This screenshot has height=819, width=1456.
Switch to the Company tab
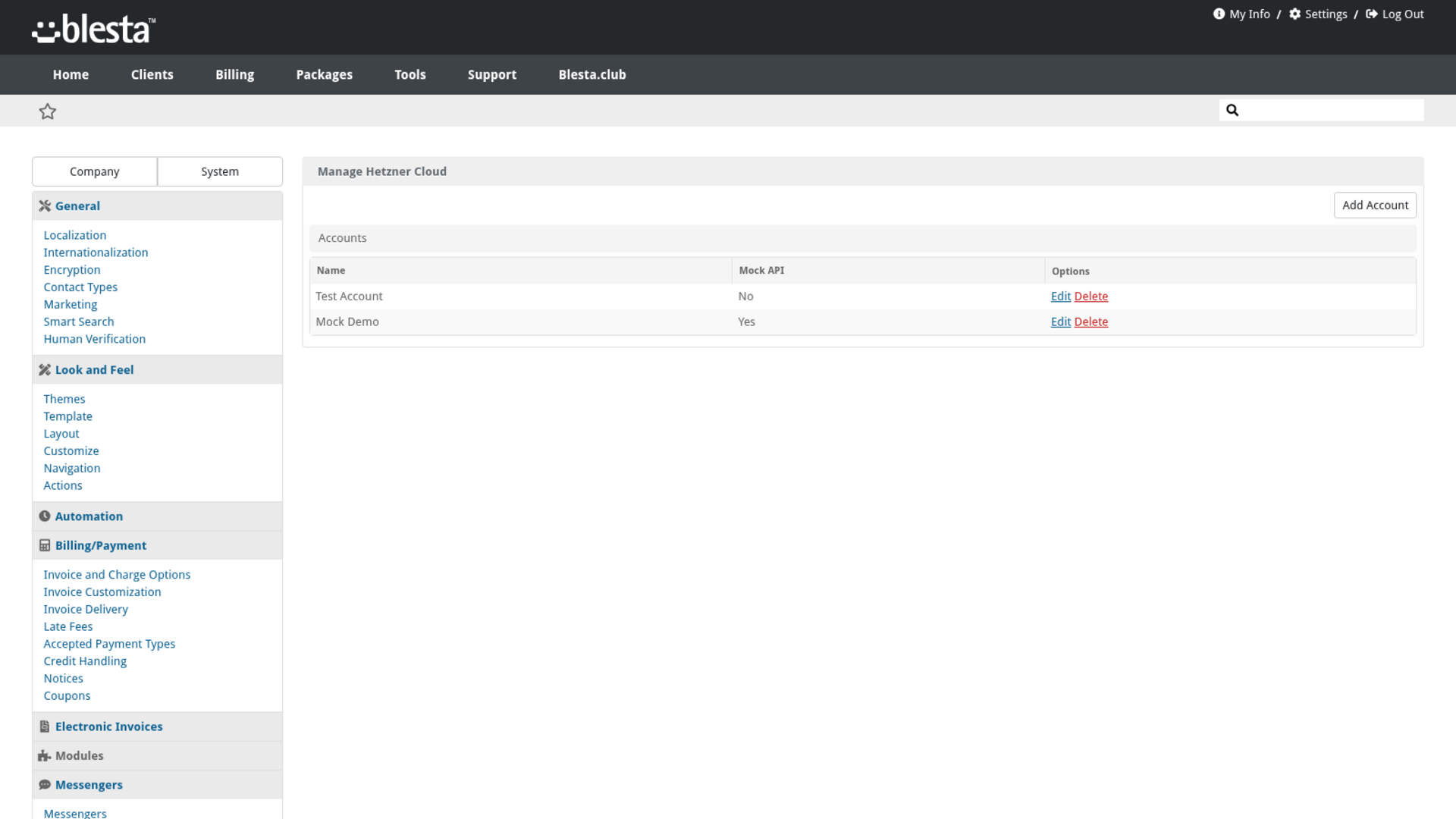[x=95, y=171]
